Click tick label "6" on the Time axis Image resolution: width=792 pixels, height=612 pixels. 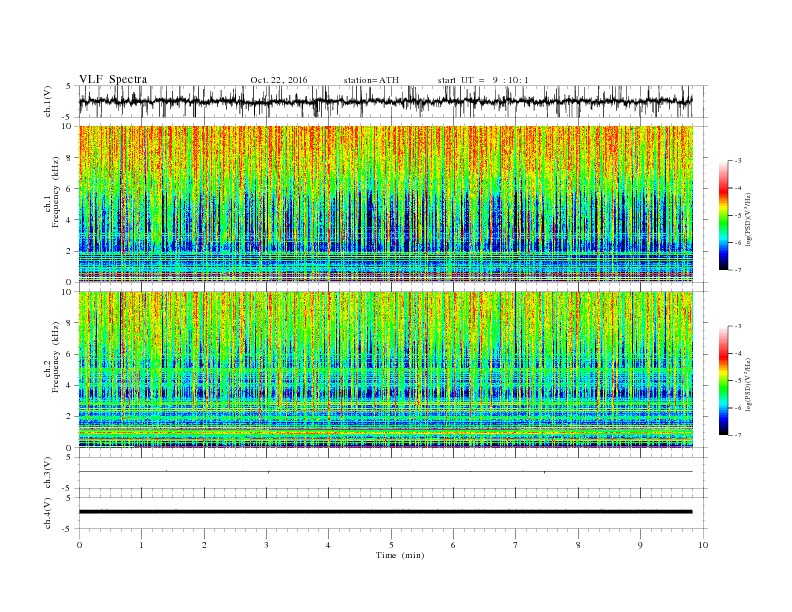coord(453,545)
